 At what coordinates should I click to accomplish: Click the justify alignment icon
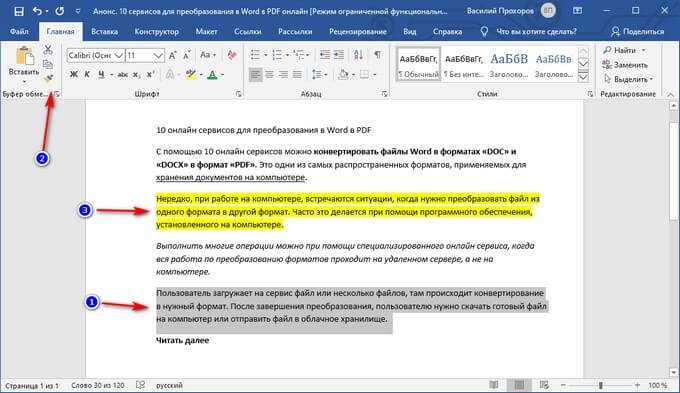(297, 75)
